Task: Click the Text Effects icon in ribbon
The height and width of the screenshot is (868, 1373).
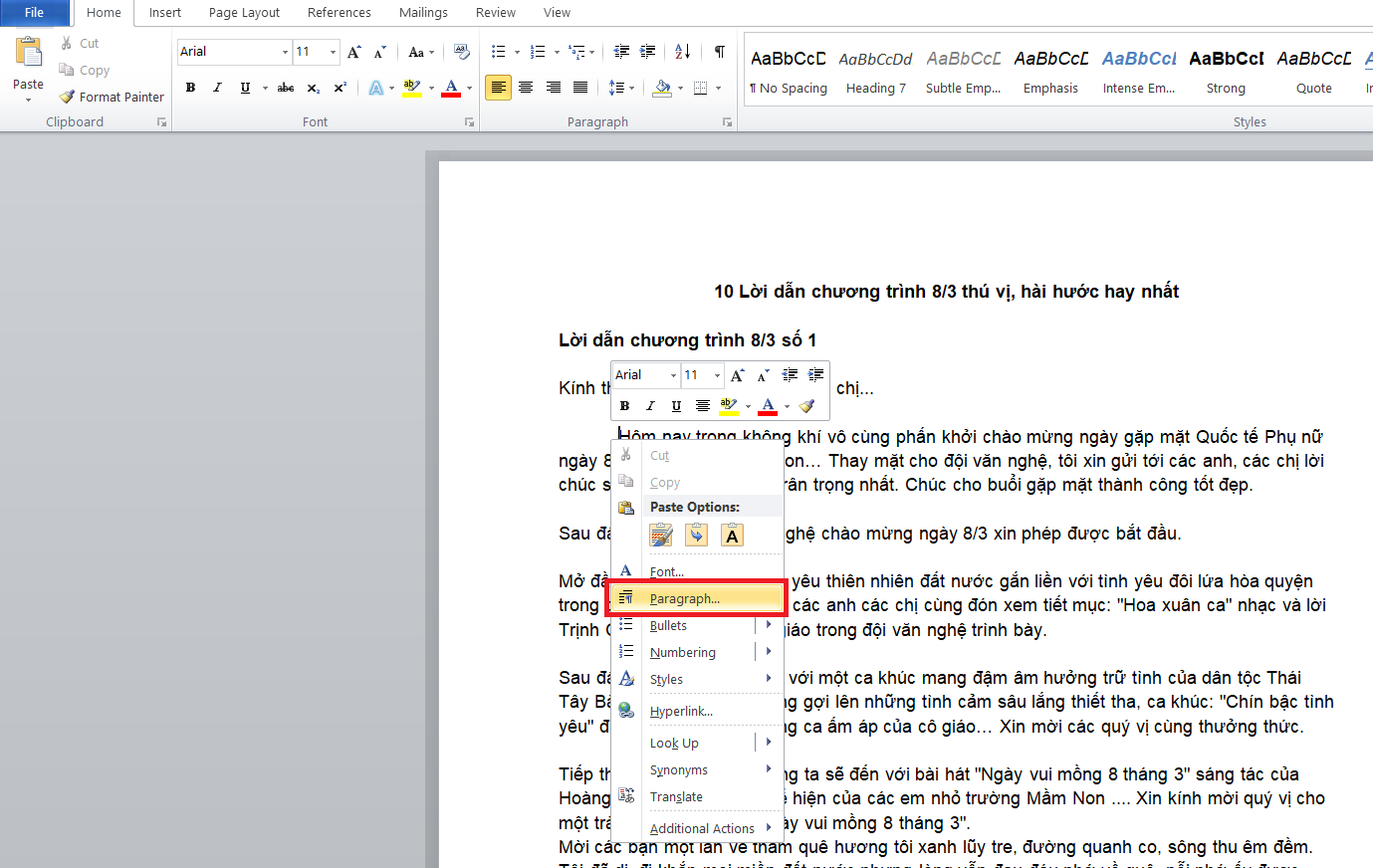Action: (375, 88)
